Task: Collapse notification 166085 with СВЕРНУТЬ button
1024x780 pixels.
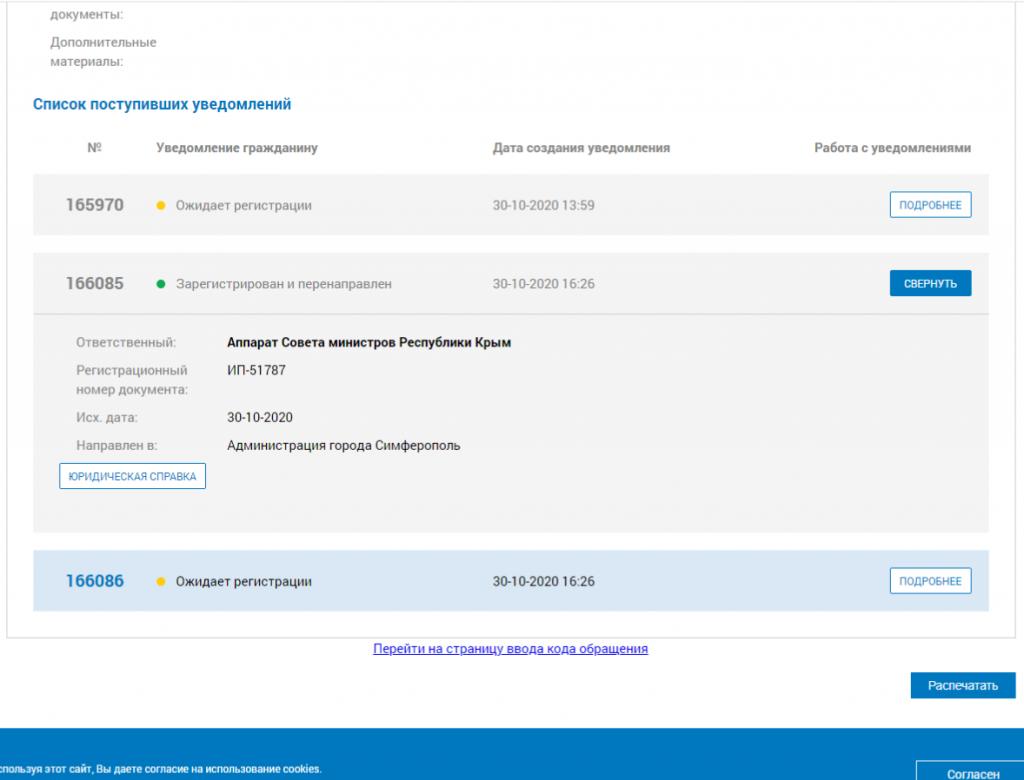Action: [930, 284]
